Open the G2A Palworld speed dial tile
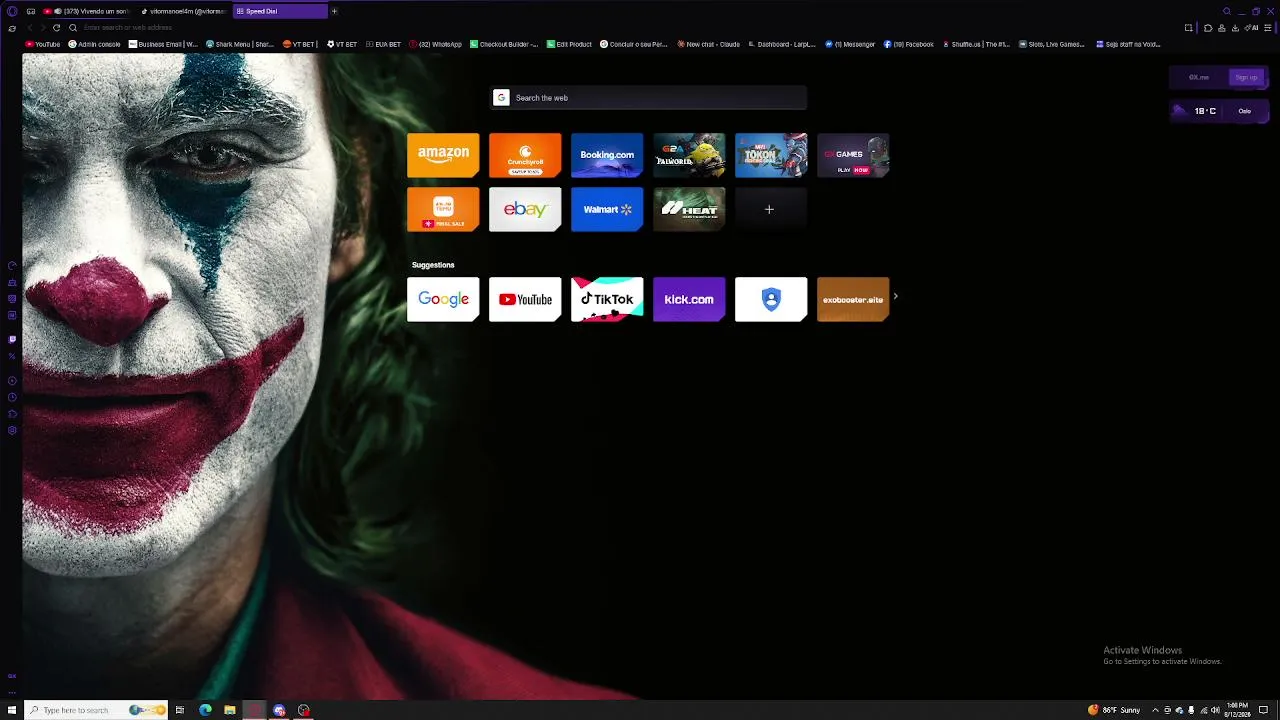 (x=689, y=155)
